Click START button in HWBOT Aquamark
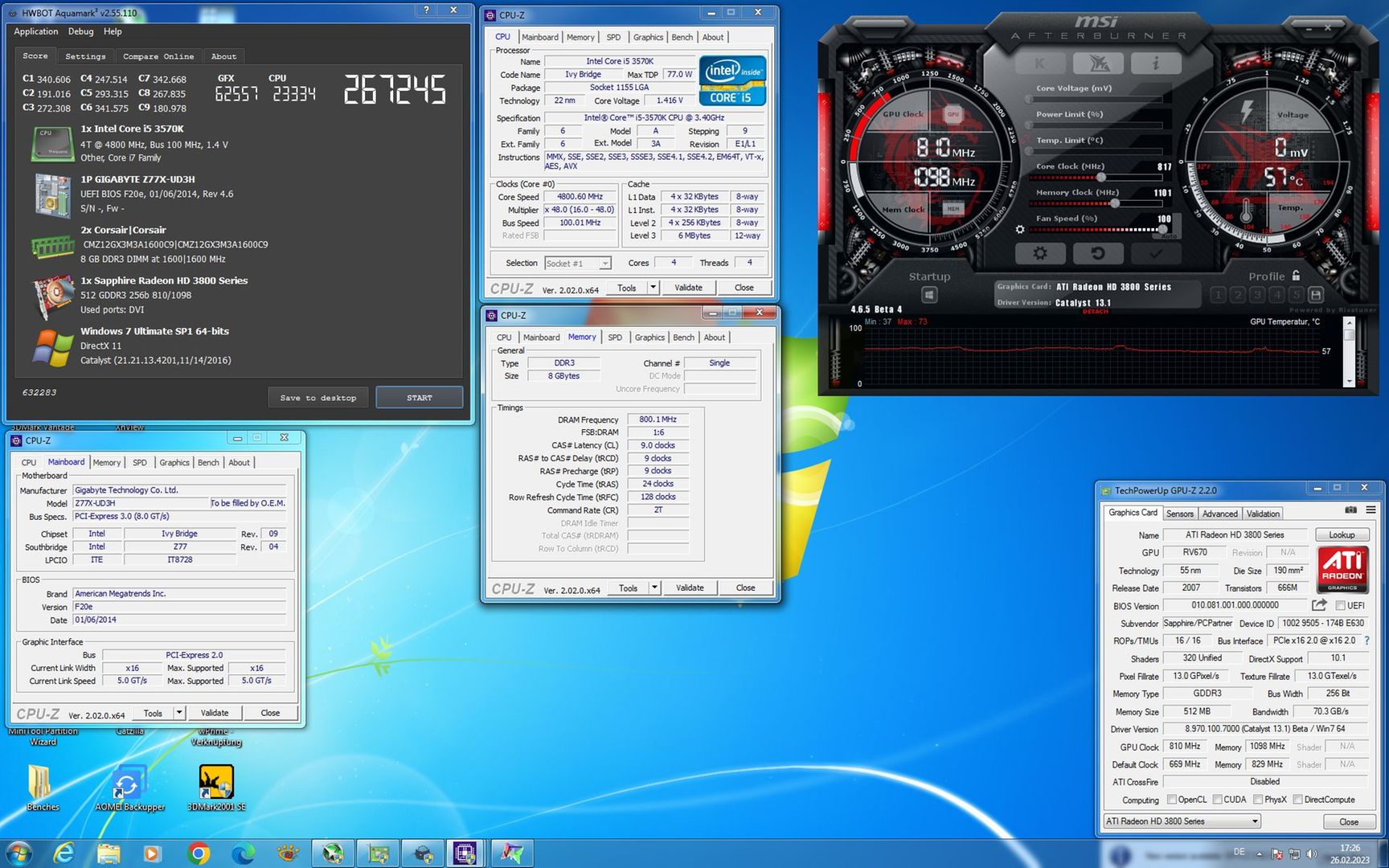This screenshot has height=868, width=1389. click(x=420, y=398)
